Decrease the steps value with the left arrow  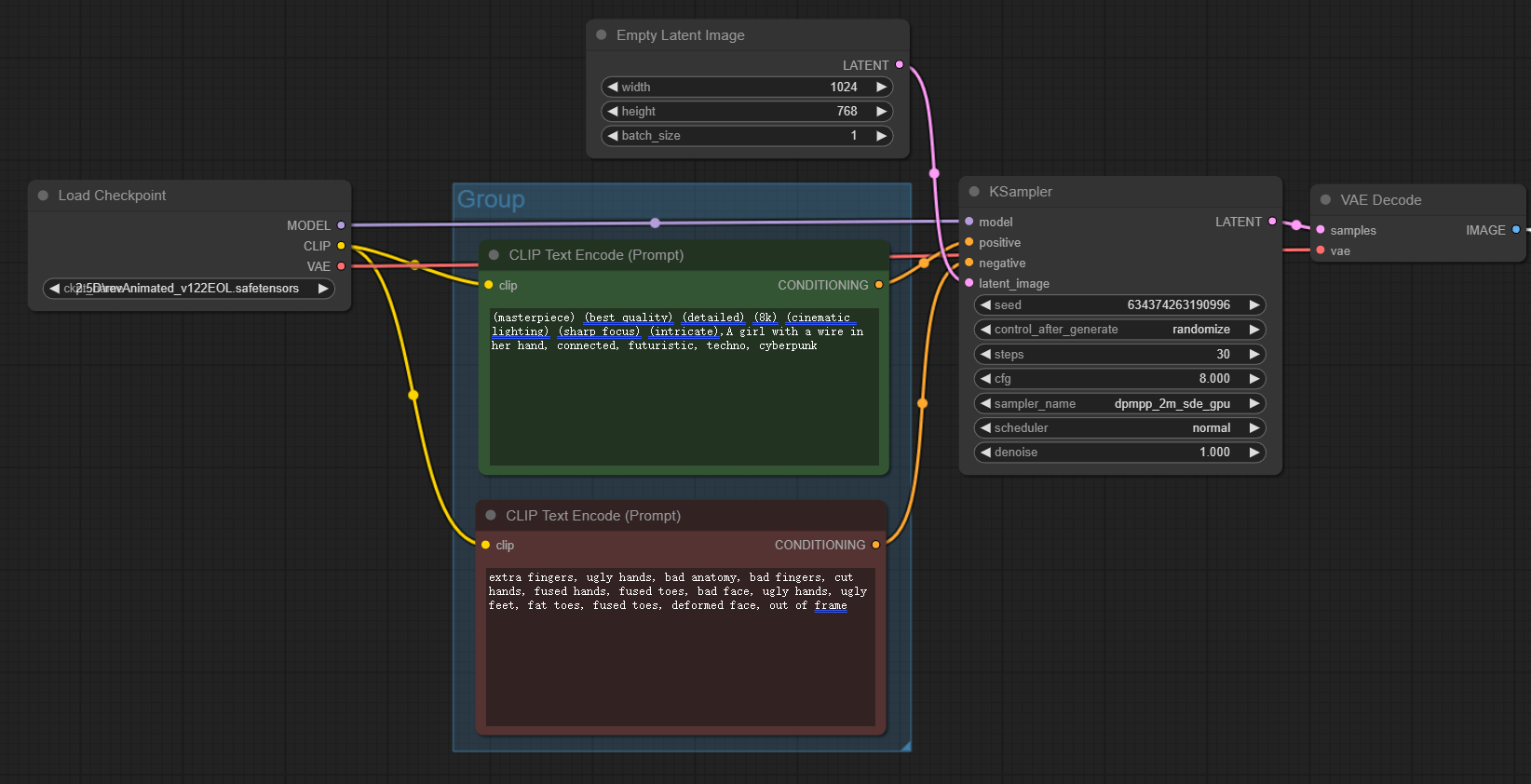tap(985, 354)
